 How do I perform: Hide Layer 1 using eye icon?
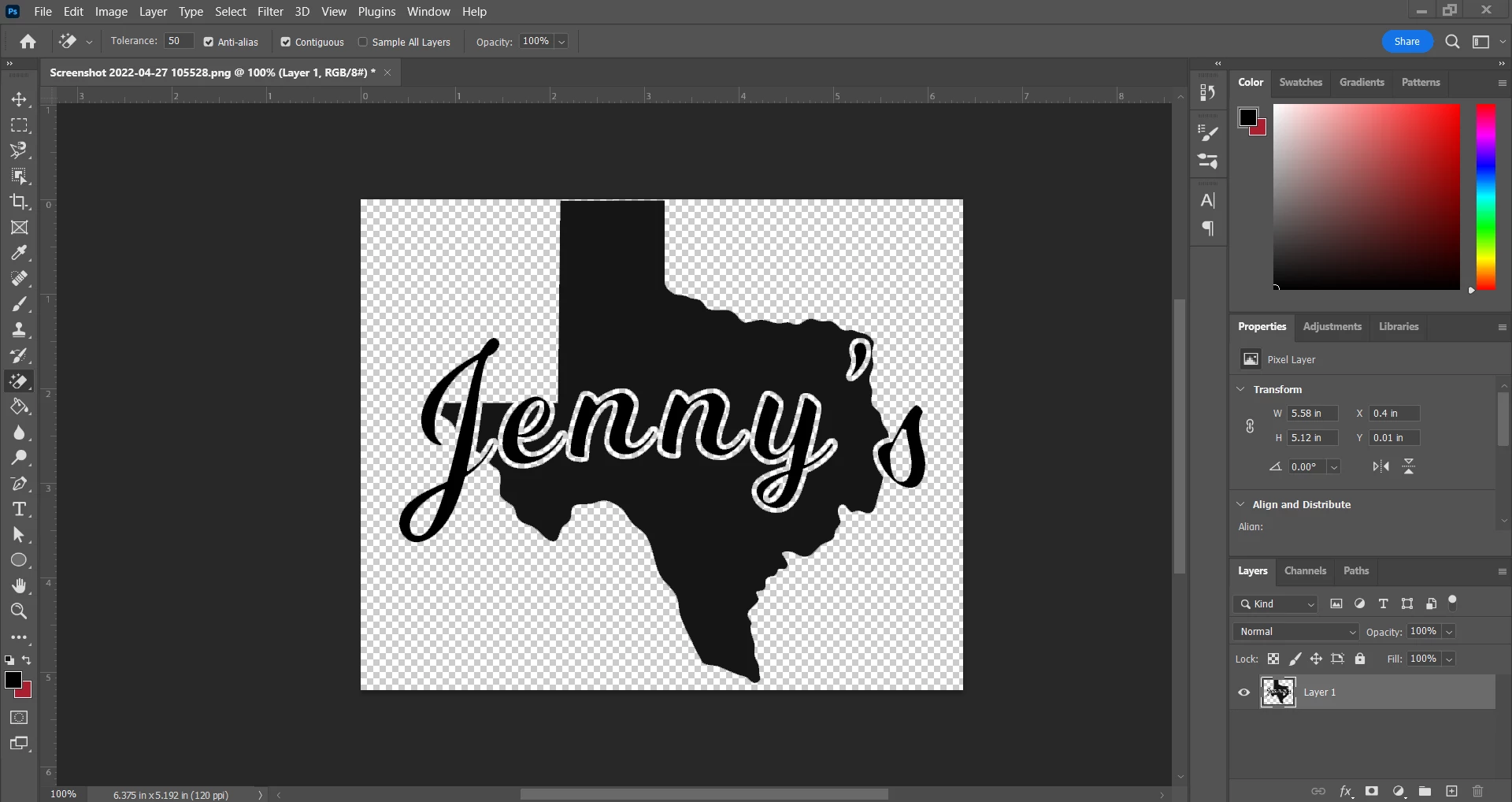pos(1244,692)
